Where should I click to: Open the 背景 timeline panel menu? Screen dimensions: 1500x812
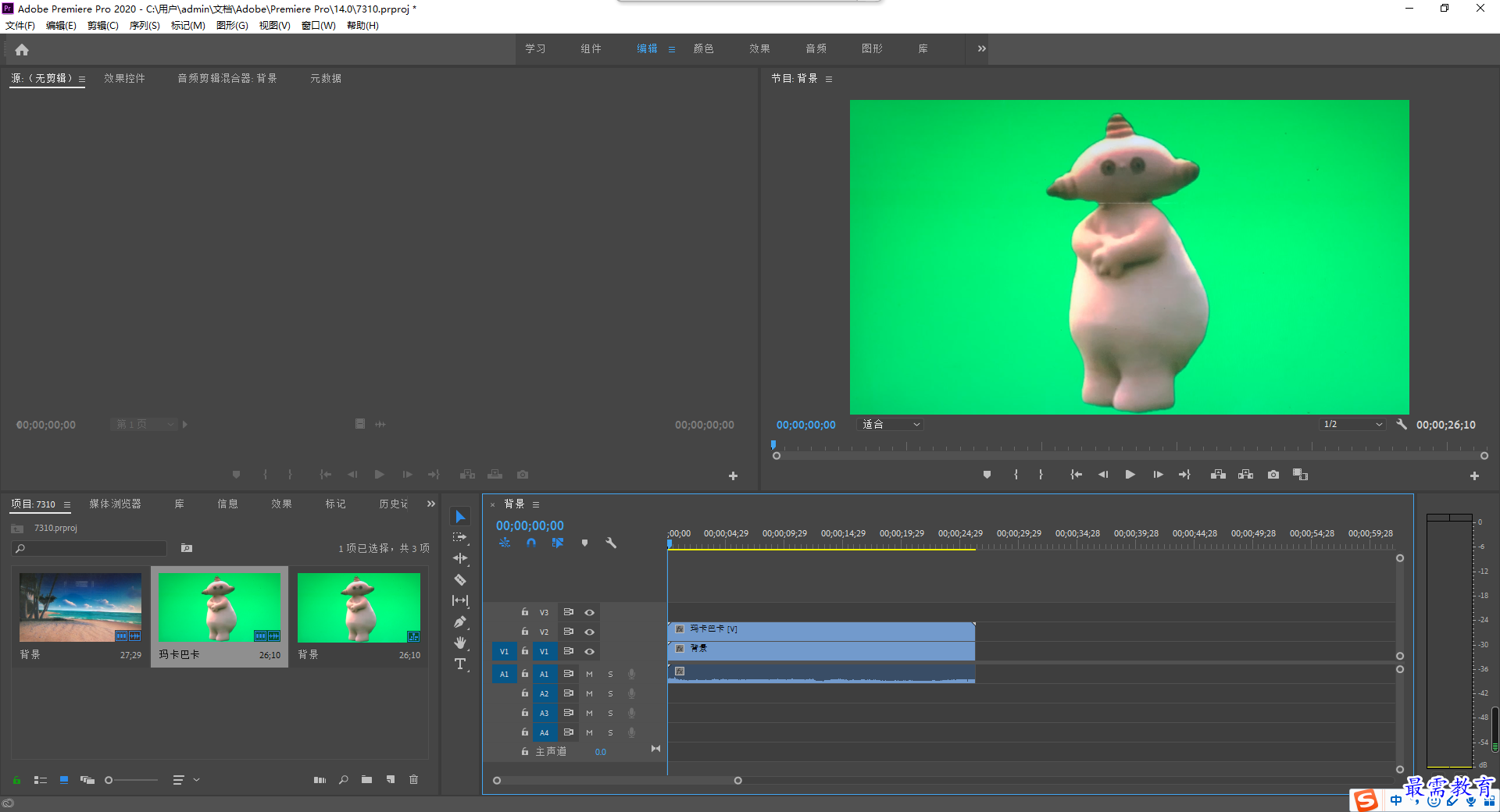coord(536,504)
